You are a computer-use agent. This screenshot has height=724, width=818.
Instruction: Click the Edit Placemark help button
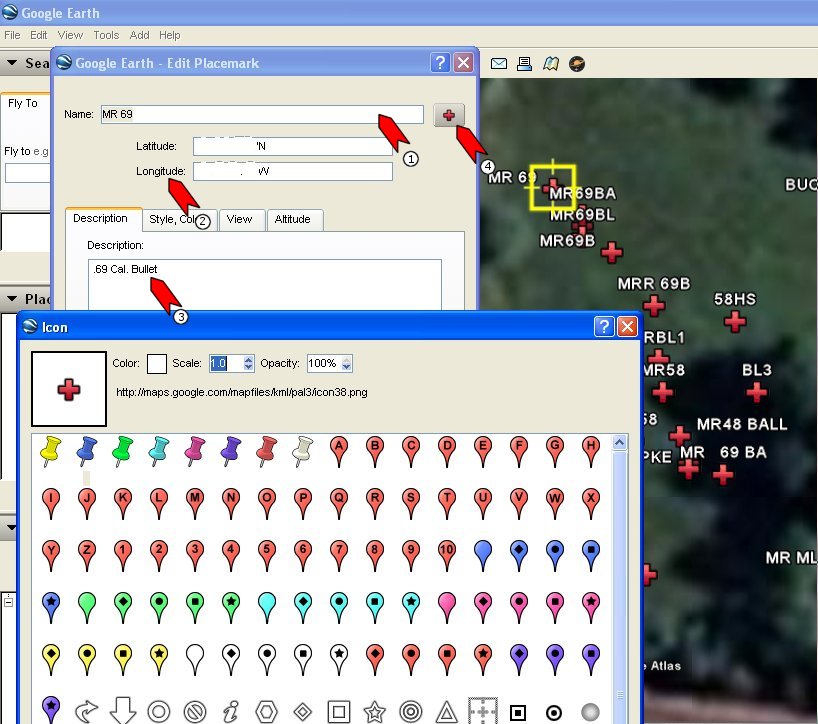click(x=440, y=63)
